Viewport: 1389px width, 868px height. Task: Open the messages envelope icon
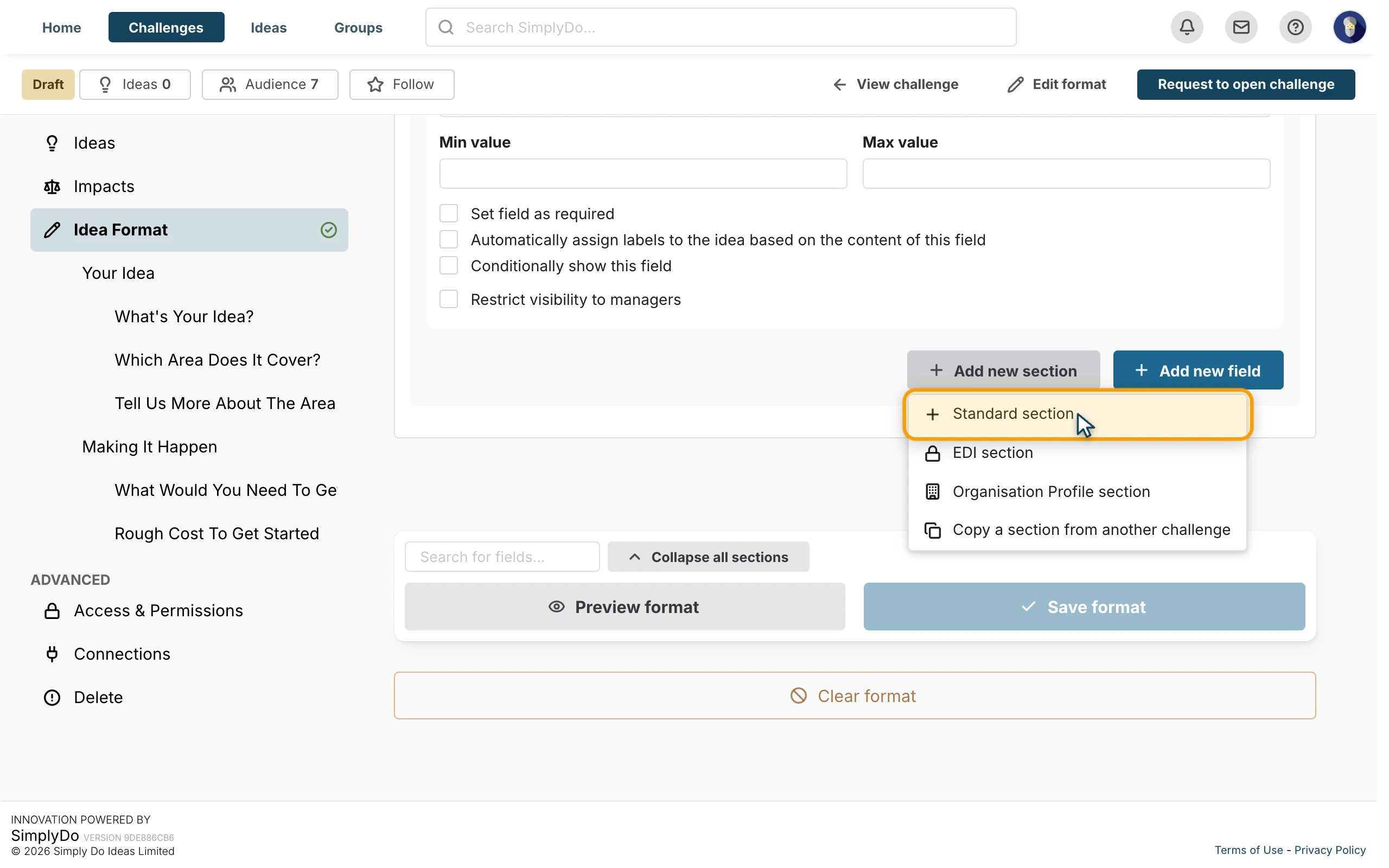[x=1241, y=27]
